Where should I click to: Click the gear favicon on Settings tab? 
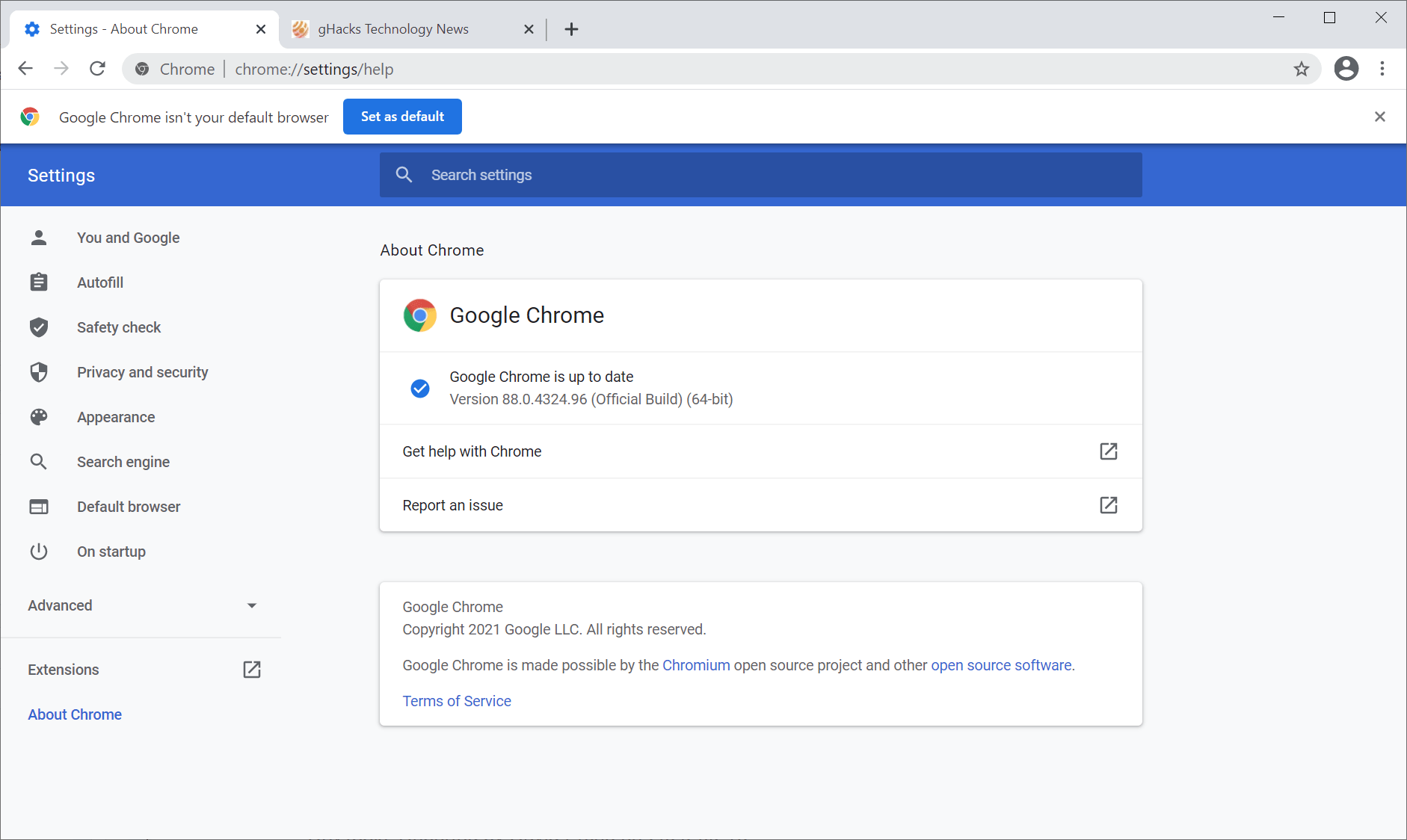point(32,29)
